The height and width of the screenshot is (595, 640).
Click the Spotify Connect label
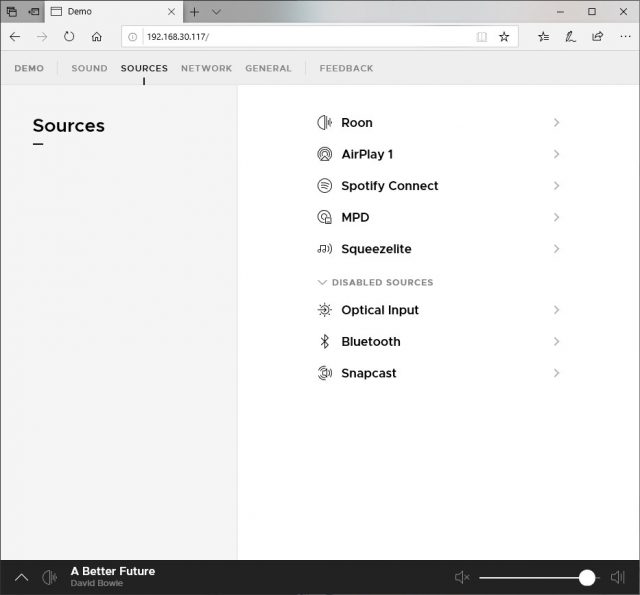click(x=390, y=186)
